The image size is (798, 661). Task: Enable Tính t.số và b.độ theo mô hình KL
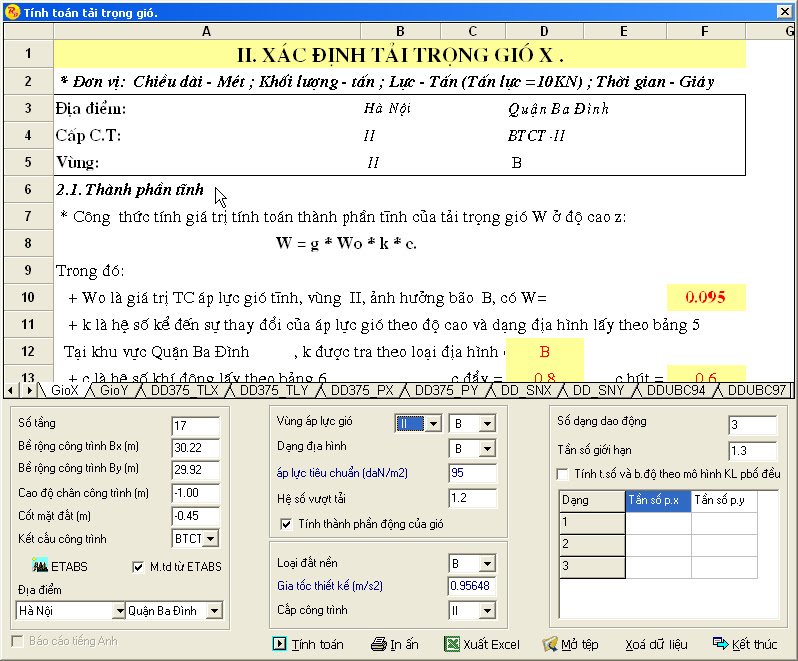[x=562, y=474]
